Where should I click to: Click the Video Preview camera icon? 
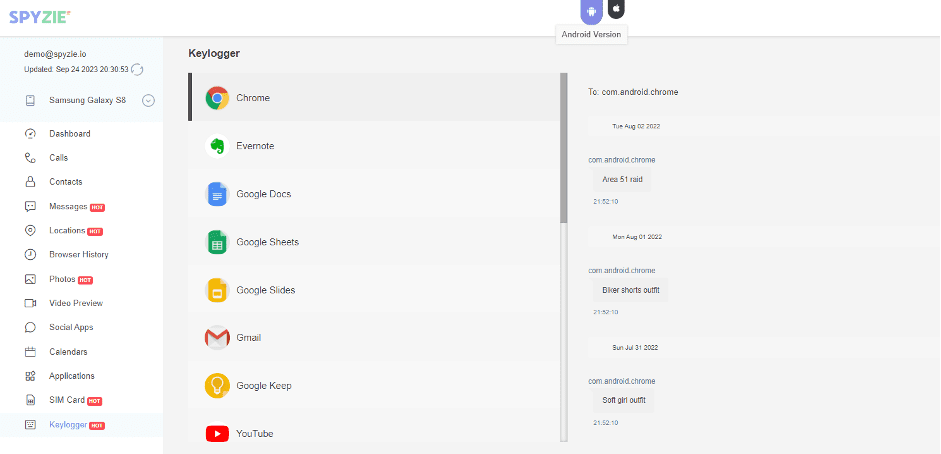(x=30, y=303)
